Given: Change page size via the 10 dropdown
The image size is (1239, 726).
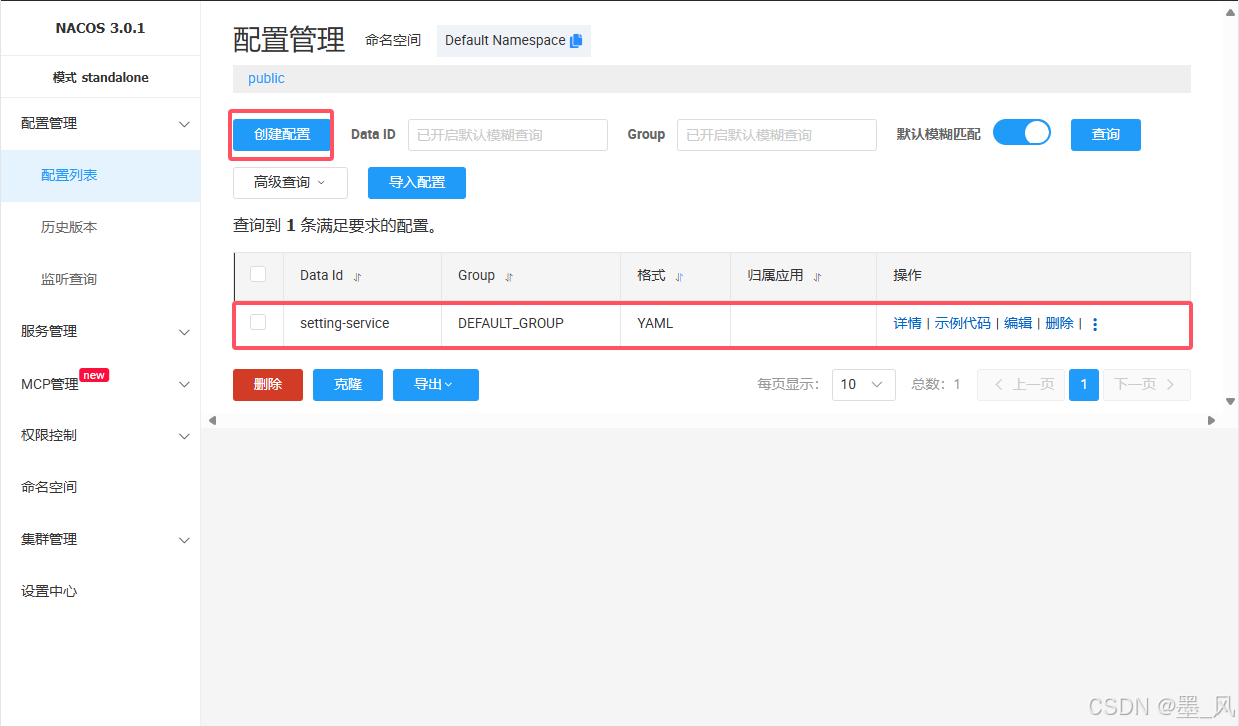Looking at the screenshot, I should 863,384.
